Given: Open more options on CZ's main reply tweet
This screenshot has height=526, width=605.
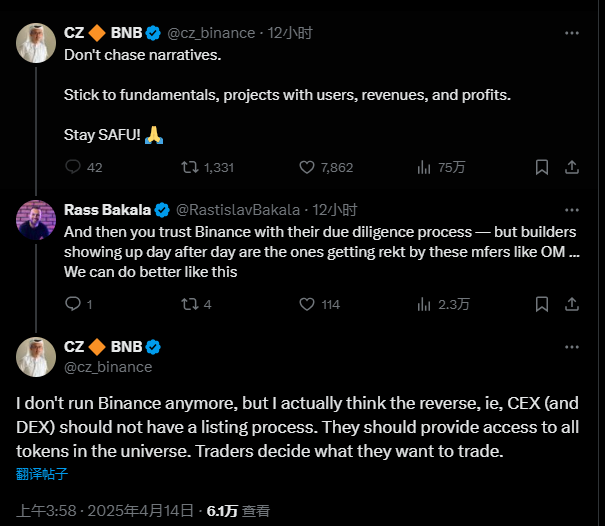Looking at the screenshot, I should 571,347.
